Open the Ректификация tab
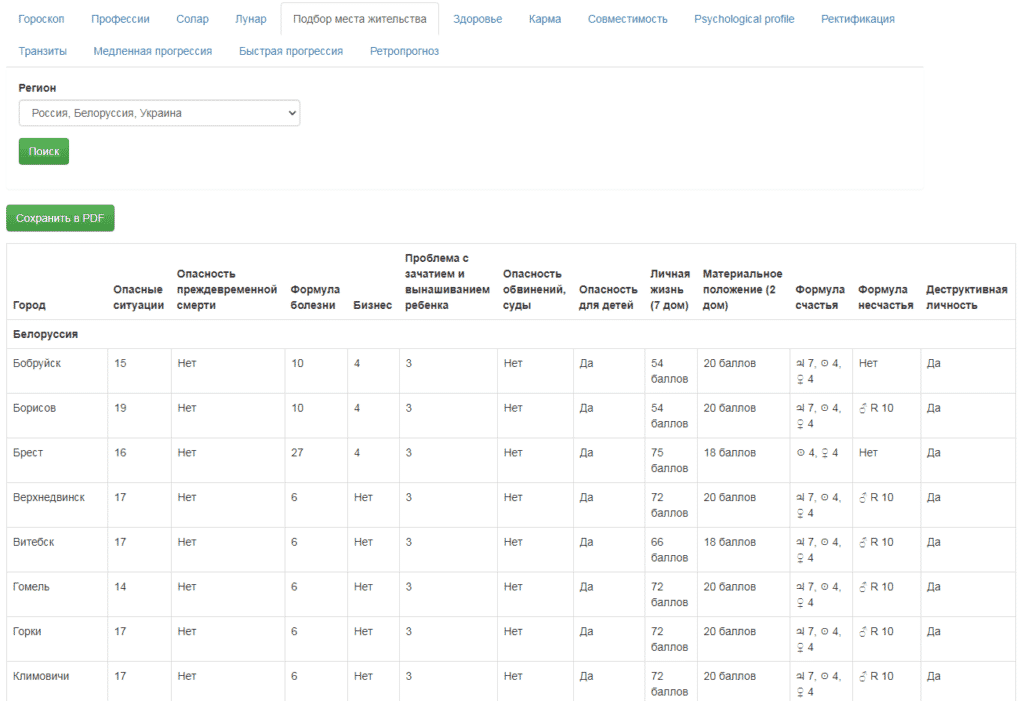Image resolution: width=1024 pixels, height=701 pixels. (x=857, y=19)
